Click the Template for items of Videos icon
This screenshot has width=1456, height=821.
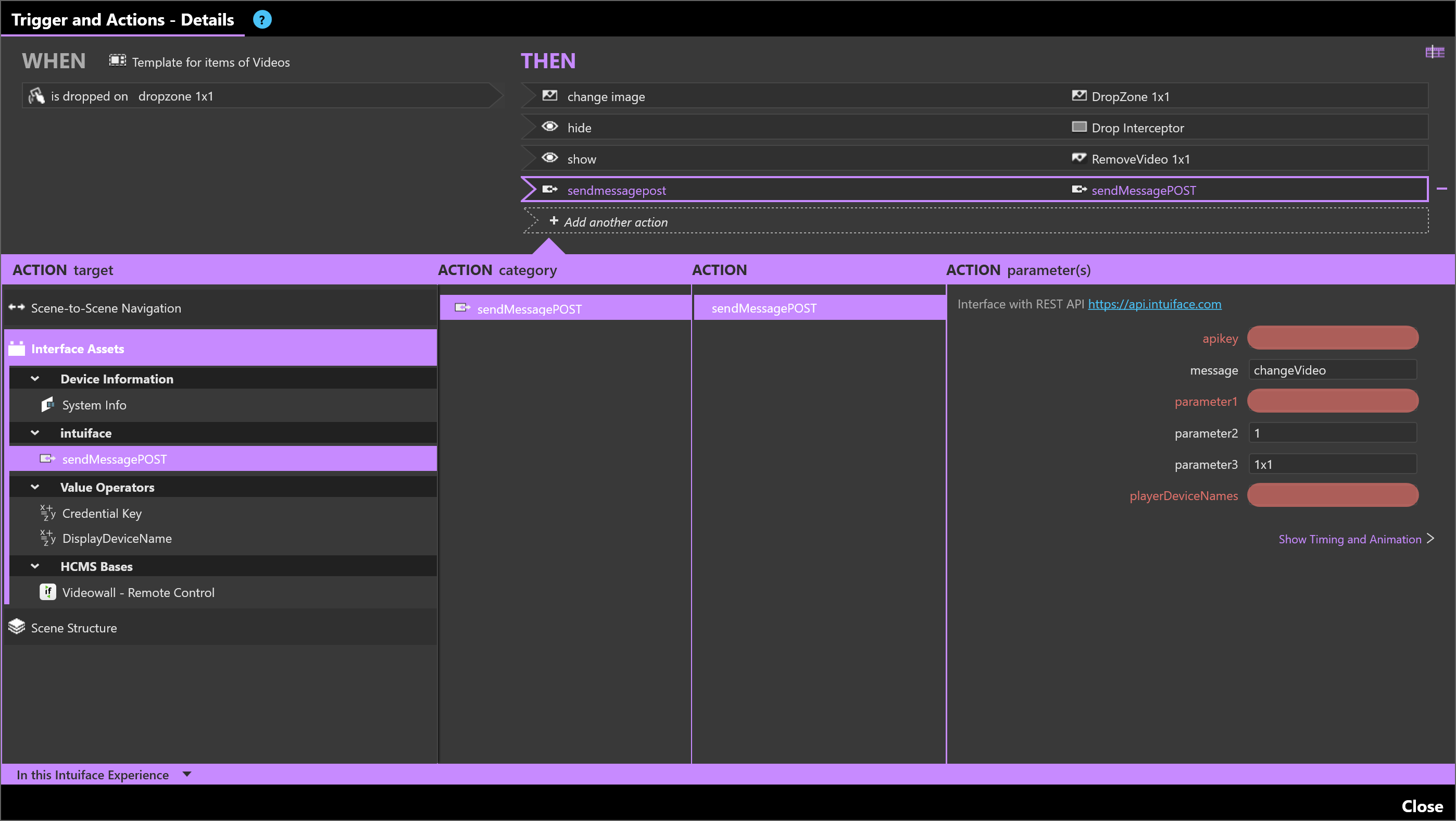click(118, 60)
